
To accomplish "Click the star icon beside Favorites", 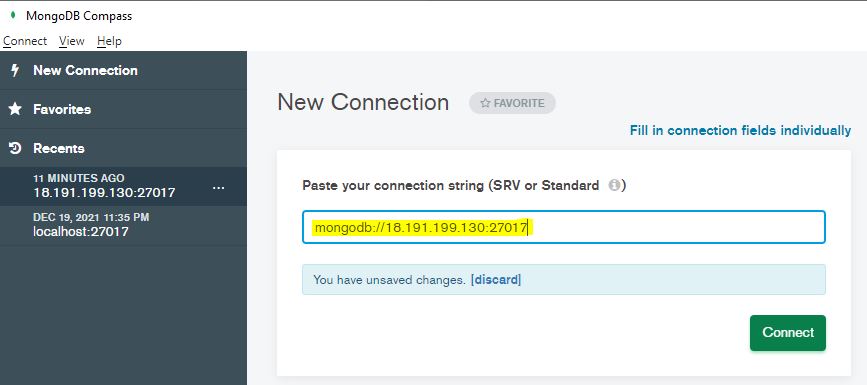I will (x=15, y=109).
